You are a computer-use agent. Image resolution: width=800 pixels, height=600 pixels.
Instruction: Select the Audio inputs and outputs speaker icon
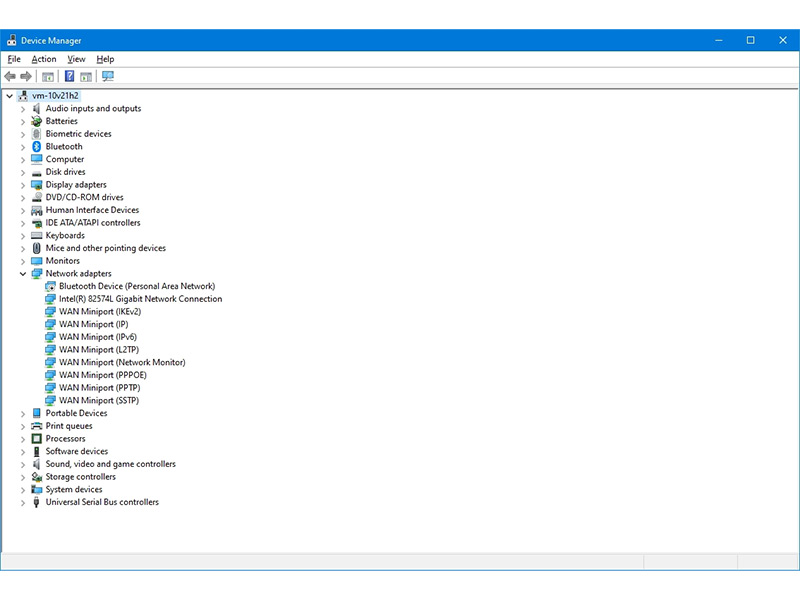point(36,108)
